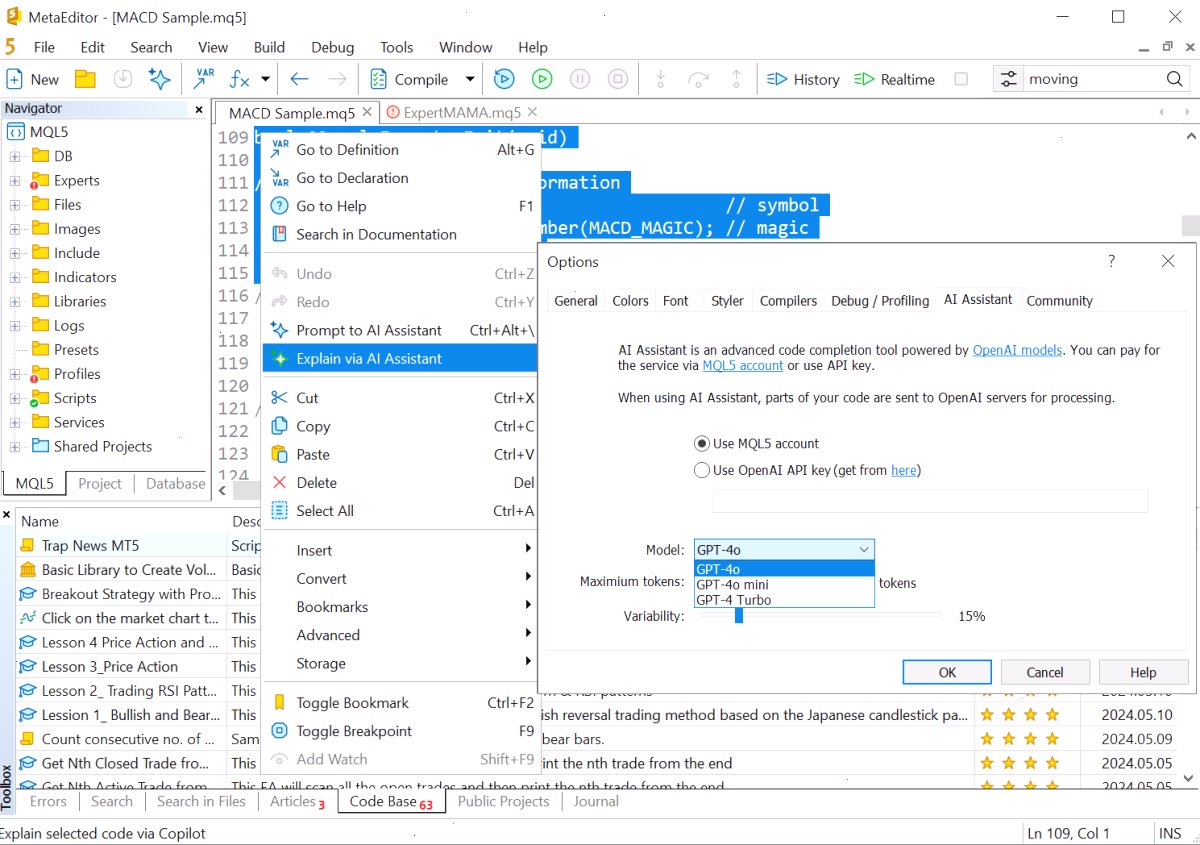Close the MACD Sample.mq5 tab

point(368,113)
